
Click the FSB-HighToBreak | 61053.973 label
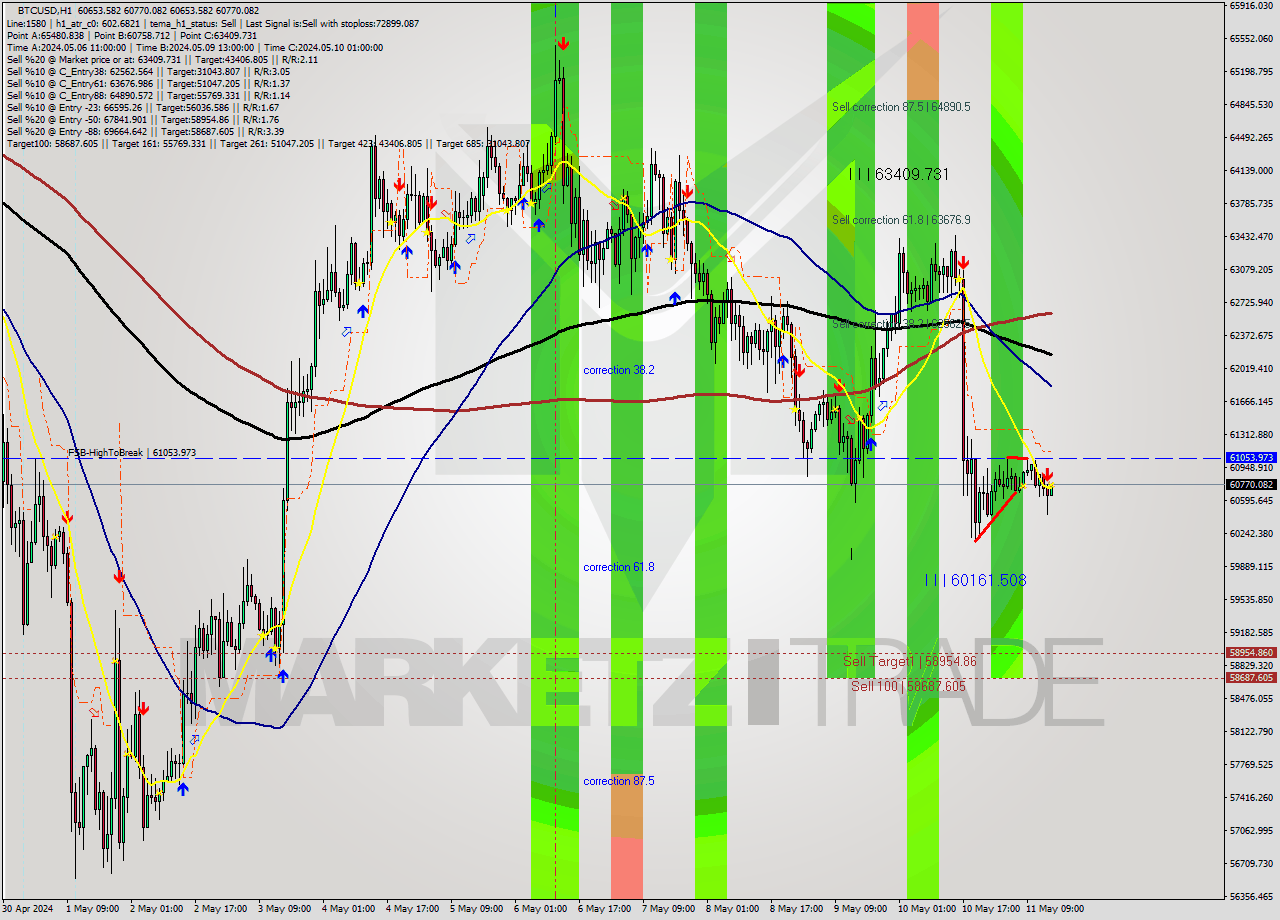[134, 453]
